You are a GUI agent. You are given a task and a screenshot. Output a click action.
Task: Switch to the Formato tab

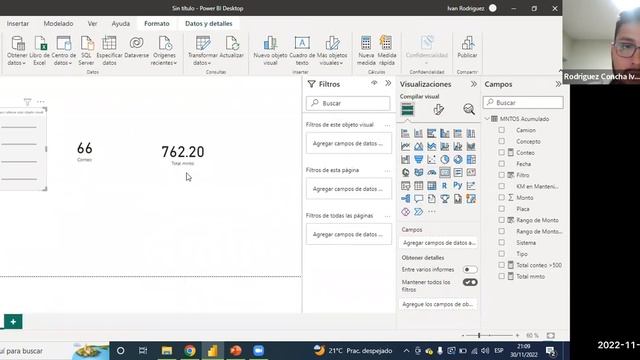[157, 24]
